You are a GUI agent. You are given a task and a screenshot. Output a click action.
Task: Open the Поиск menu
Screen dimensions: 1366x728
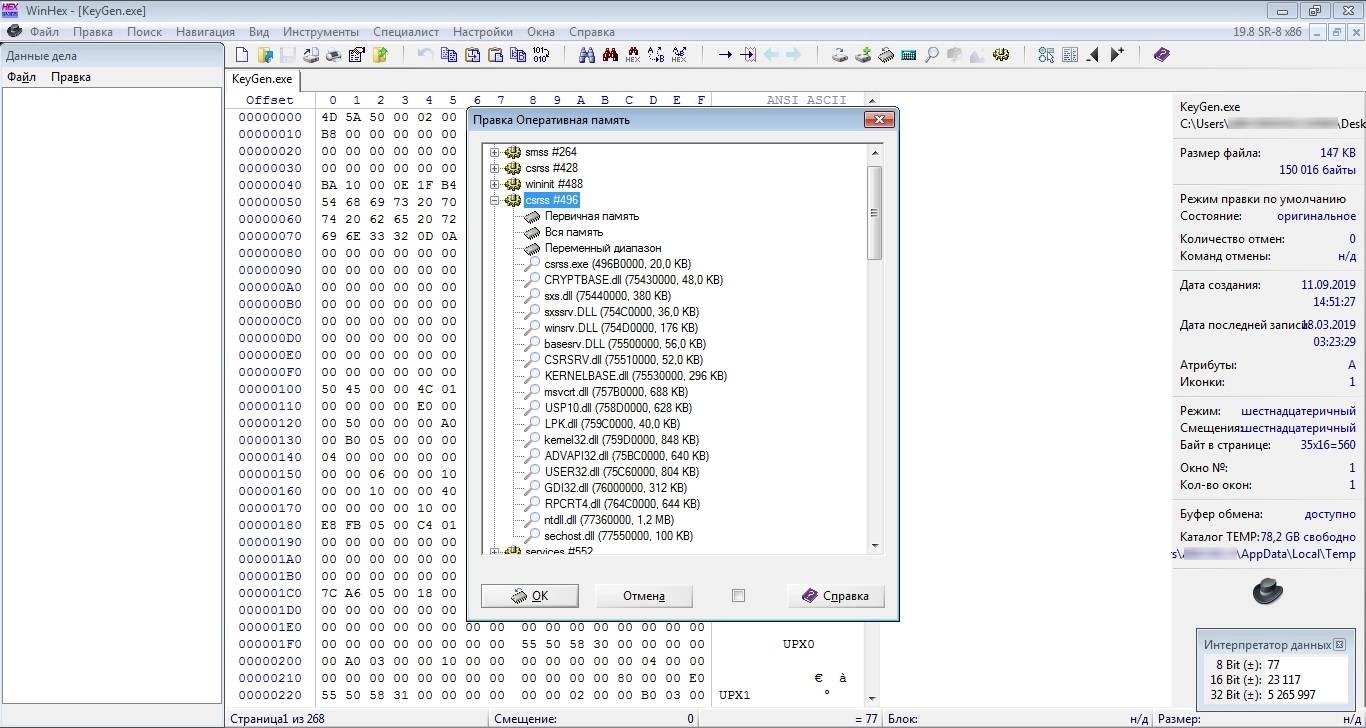[x=144, y=32]
